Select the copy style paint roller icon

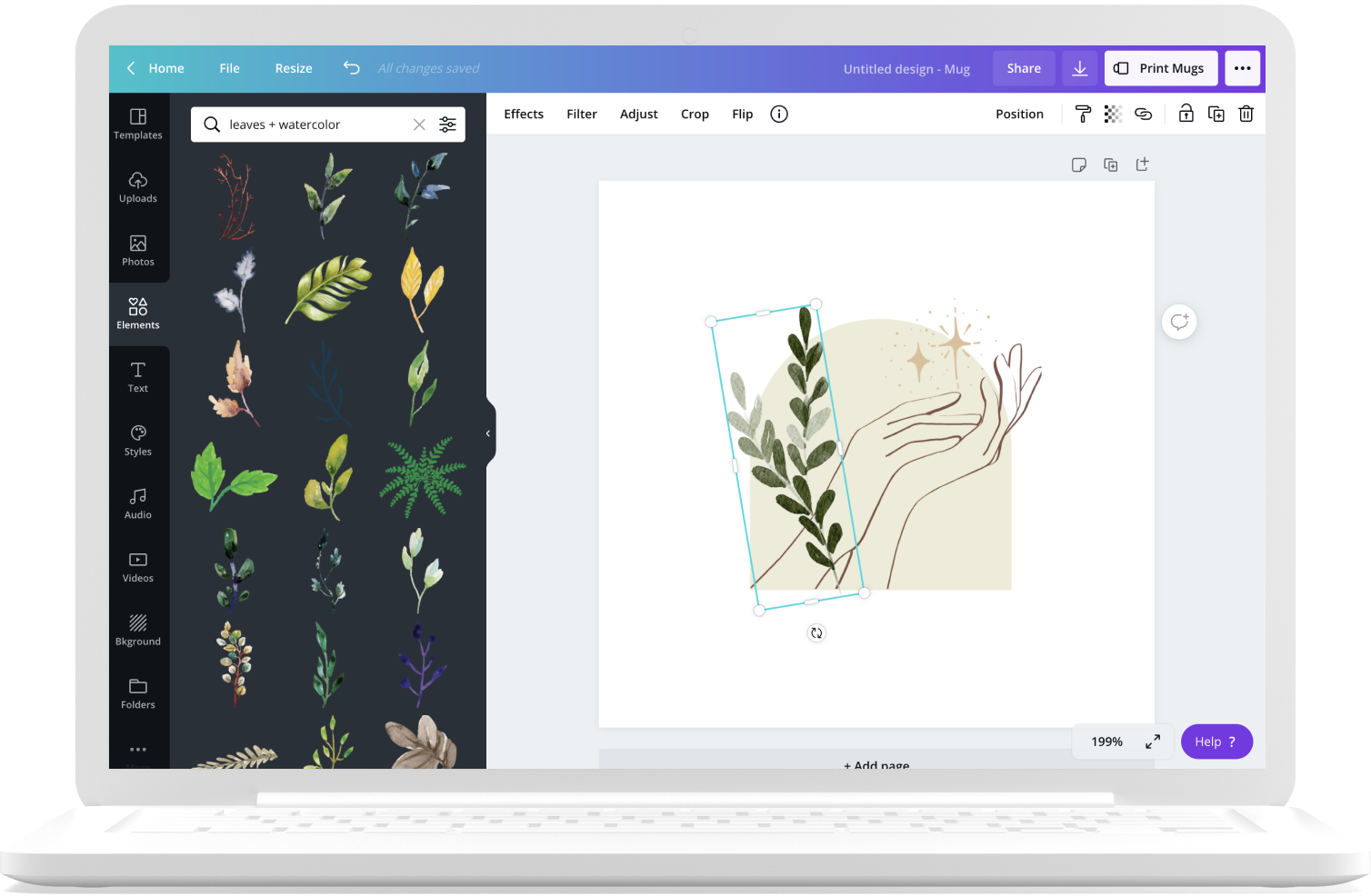pyautogui.click(x=1083, y=114)
